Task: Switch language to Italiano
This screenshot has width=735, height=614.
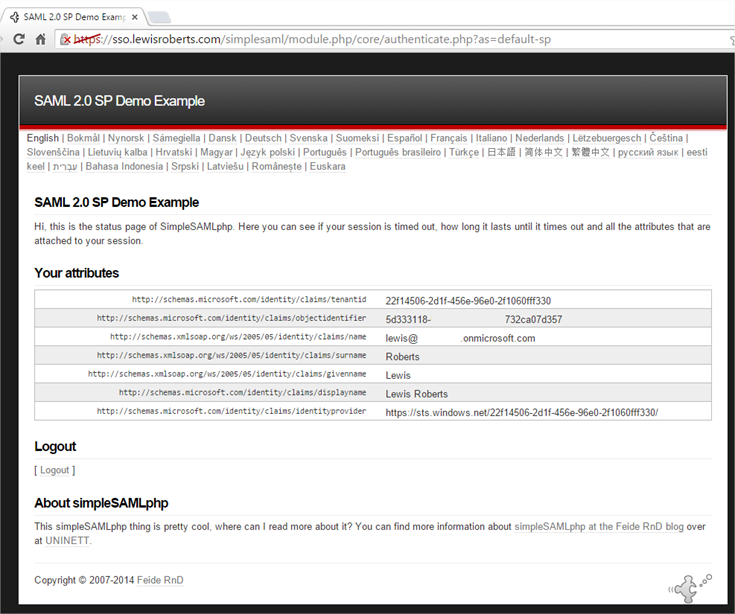Action: click(491, 138)
